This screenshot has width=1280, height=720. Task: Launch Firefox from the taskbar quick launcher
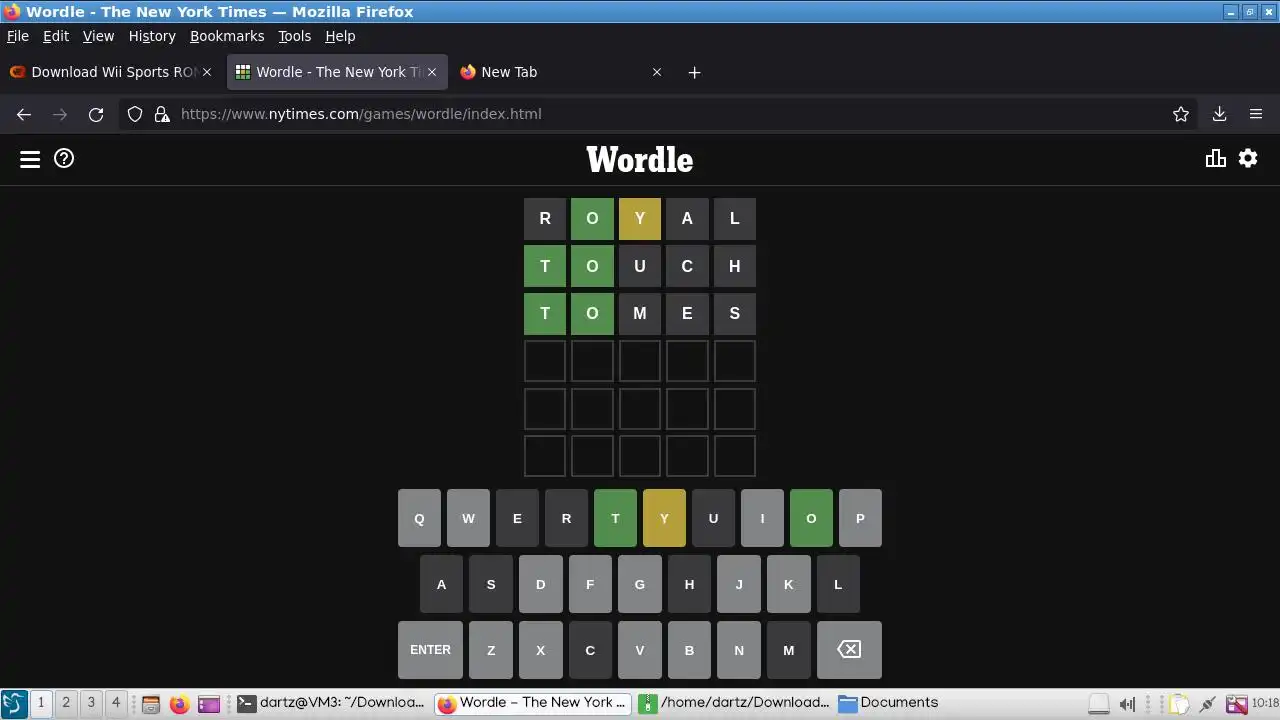179,704
